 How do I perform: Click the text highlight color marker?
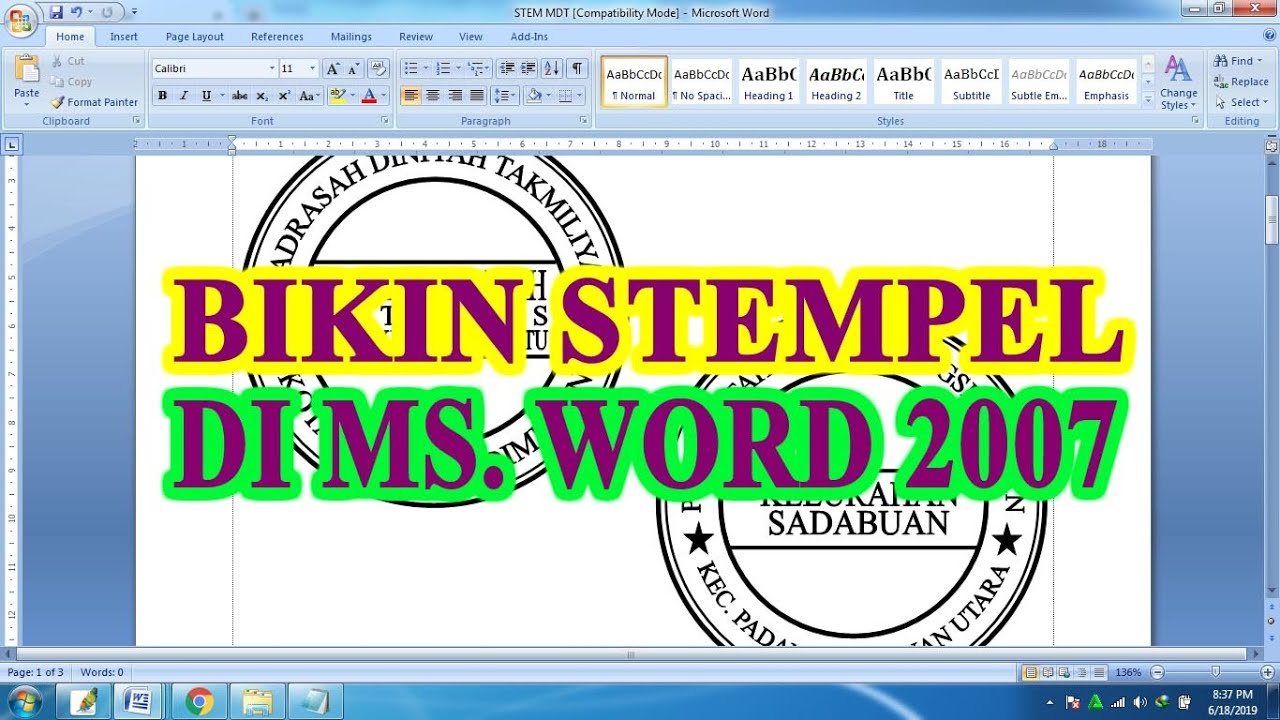(337, 96)
